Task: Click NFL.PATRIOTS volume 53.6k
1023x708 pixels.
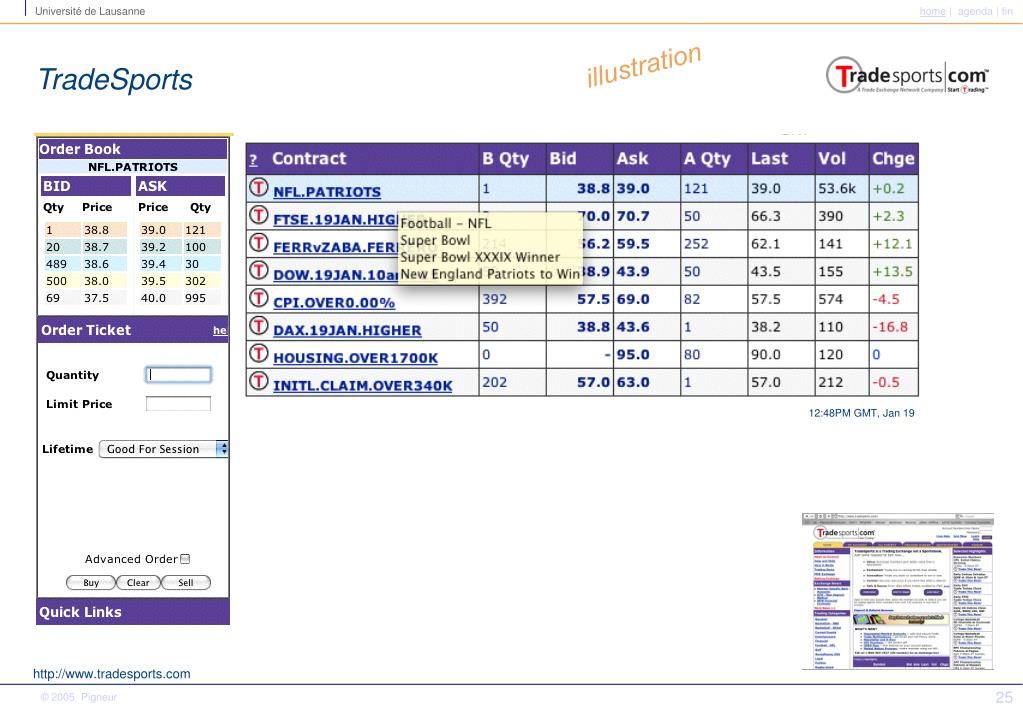Action: point(837,189)
